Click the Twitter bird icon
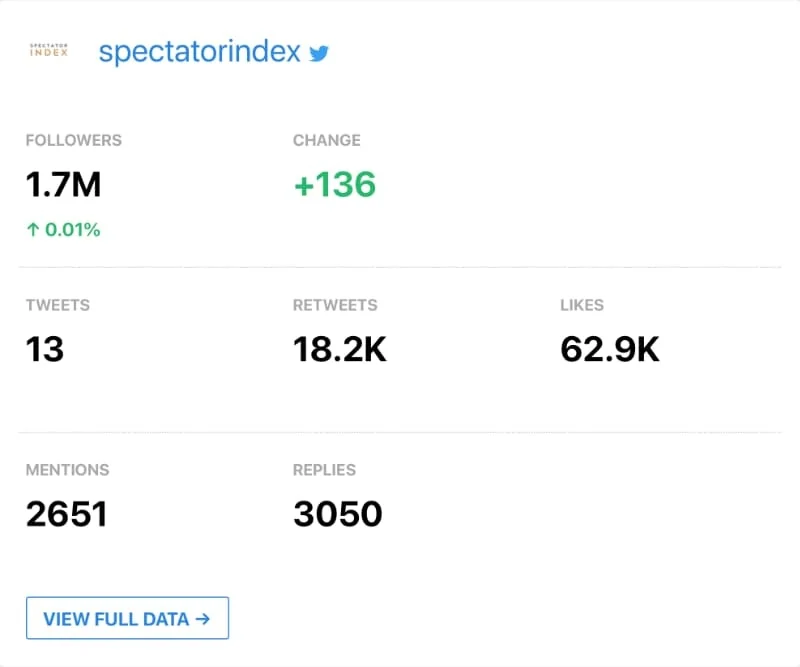This screenshot has height=667, width=800. click(319, 53)
